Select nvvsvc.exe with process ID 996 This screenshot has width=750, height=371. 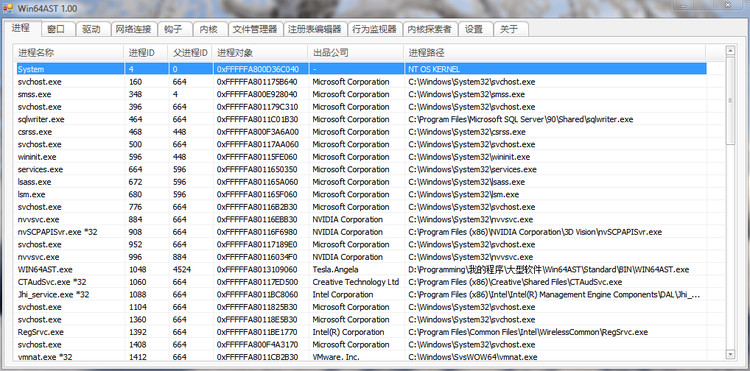(361, 257)
